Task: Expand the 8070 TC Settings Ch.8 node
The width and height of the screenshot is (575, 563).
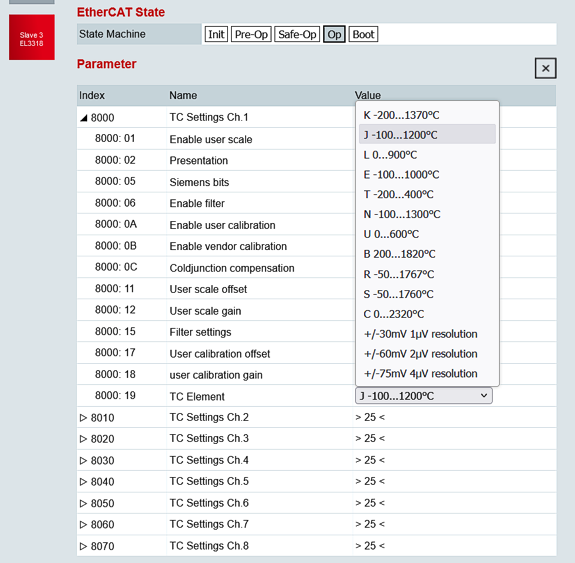Action: (83, 546)
